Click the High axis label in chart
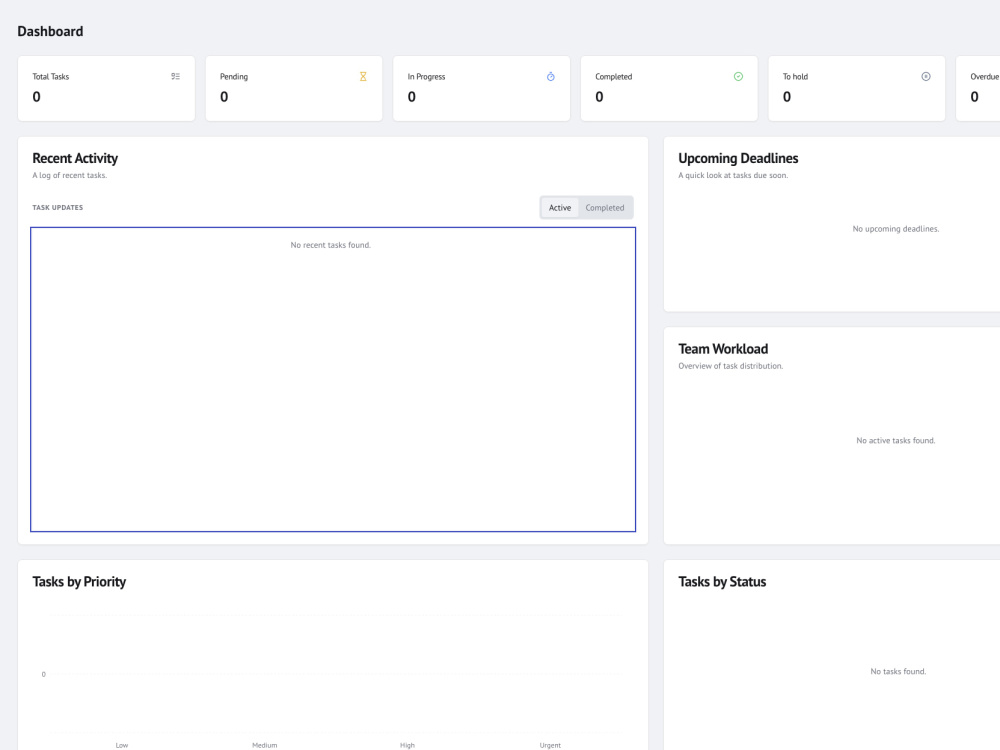Screen dimensions: 1000x750 click(408, 745)
